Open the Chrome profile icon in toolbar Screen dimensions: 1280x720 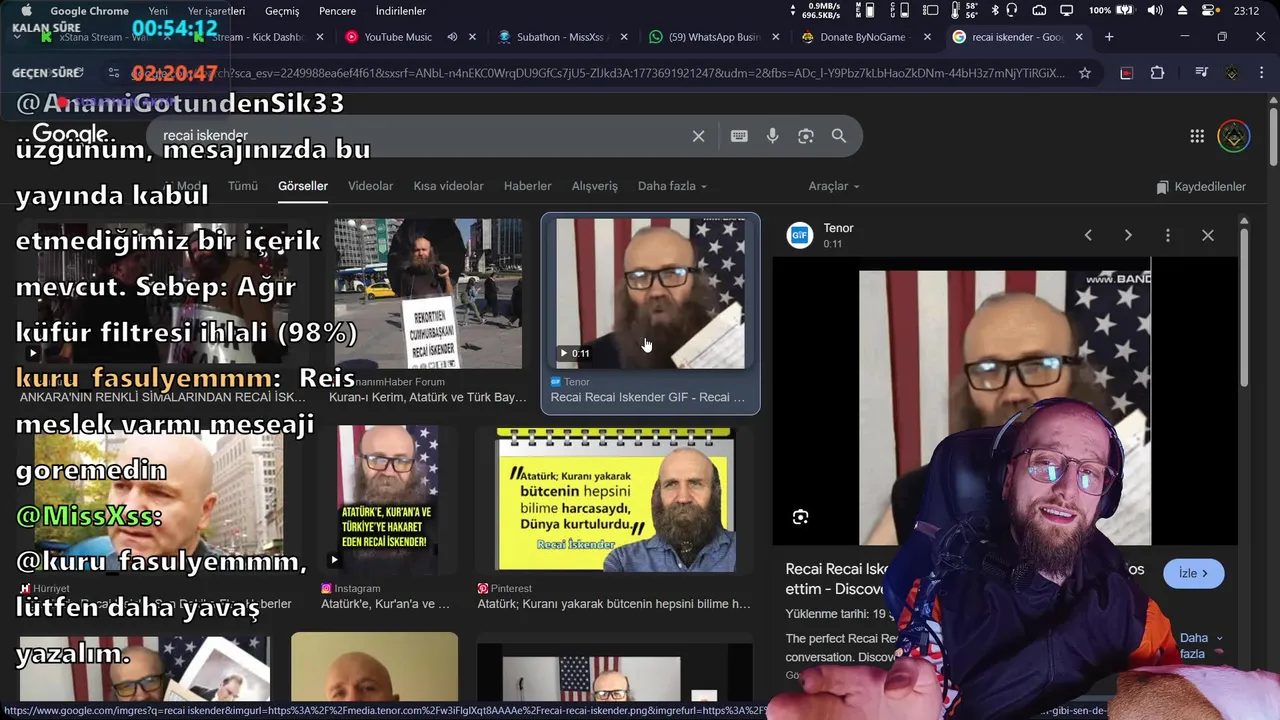[1232, 73]
